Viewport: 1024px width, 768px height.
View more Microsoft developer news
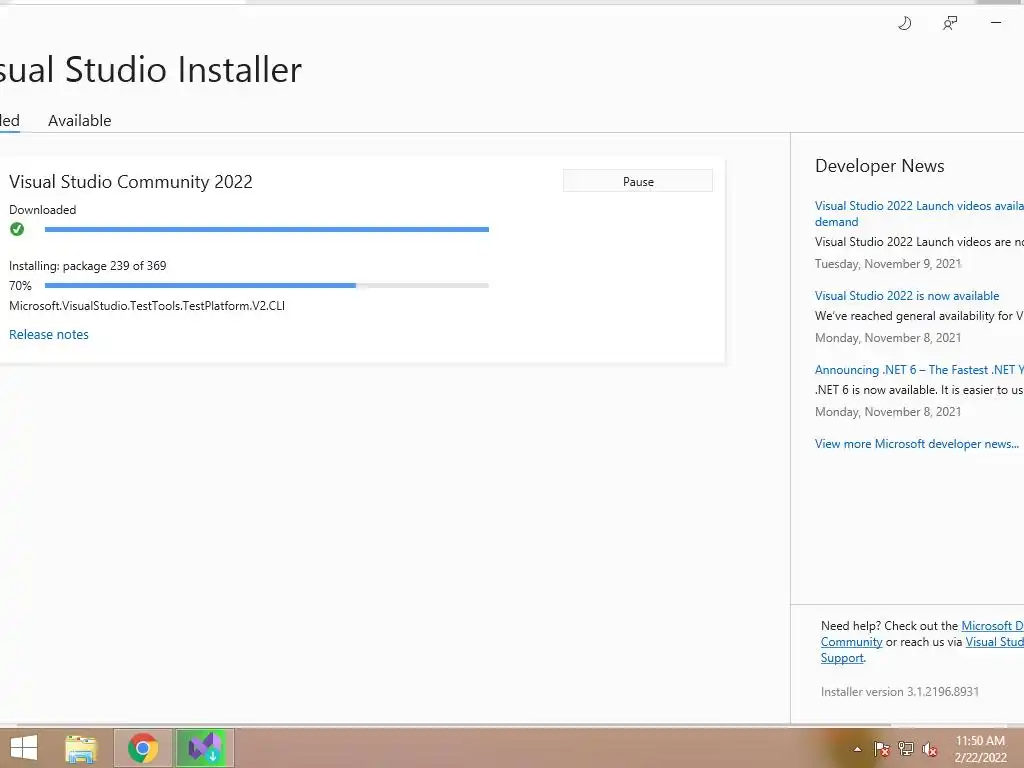917,443
